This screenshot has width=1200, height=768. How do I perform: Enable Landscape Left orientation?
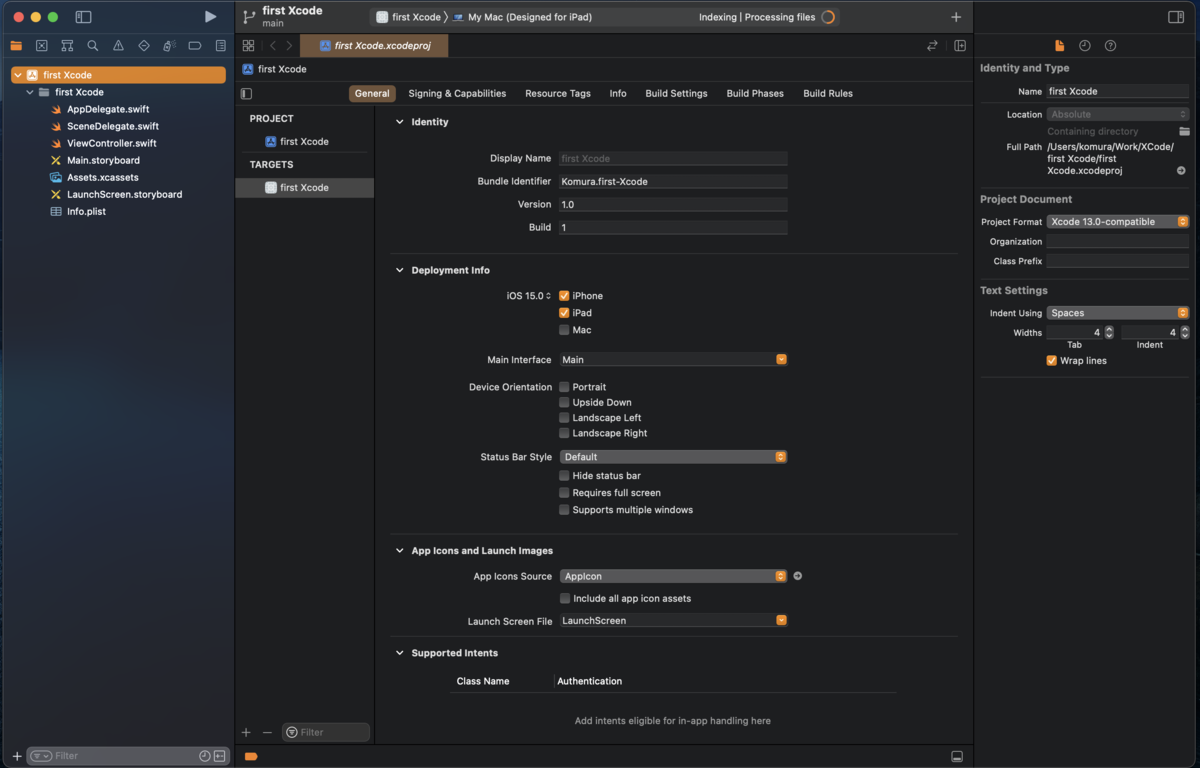pos(564,418)
